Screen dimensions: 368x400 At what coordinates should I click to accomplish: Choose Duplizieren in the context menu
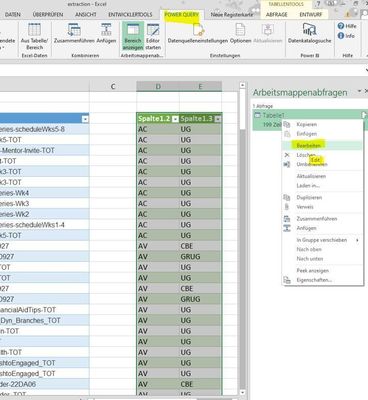click(x=322, y=197)
